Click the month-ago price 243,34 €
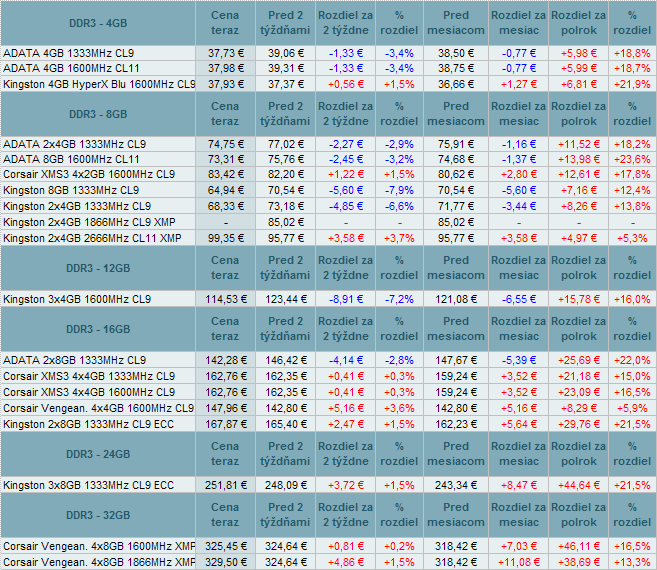 pos(456,485)
